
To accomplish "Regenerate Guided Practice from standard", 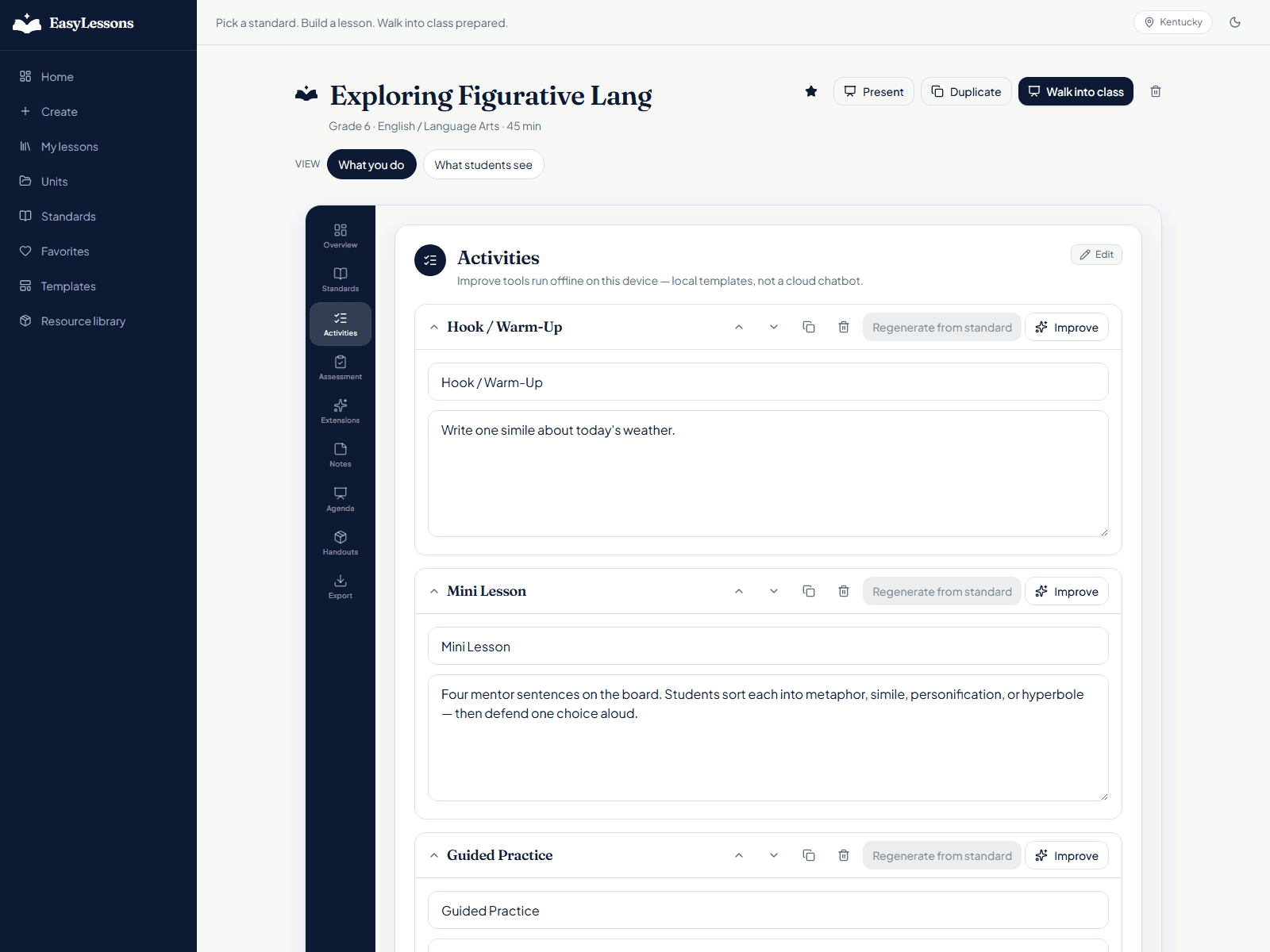I will 942,855.
